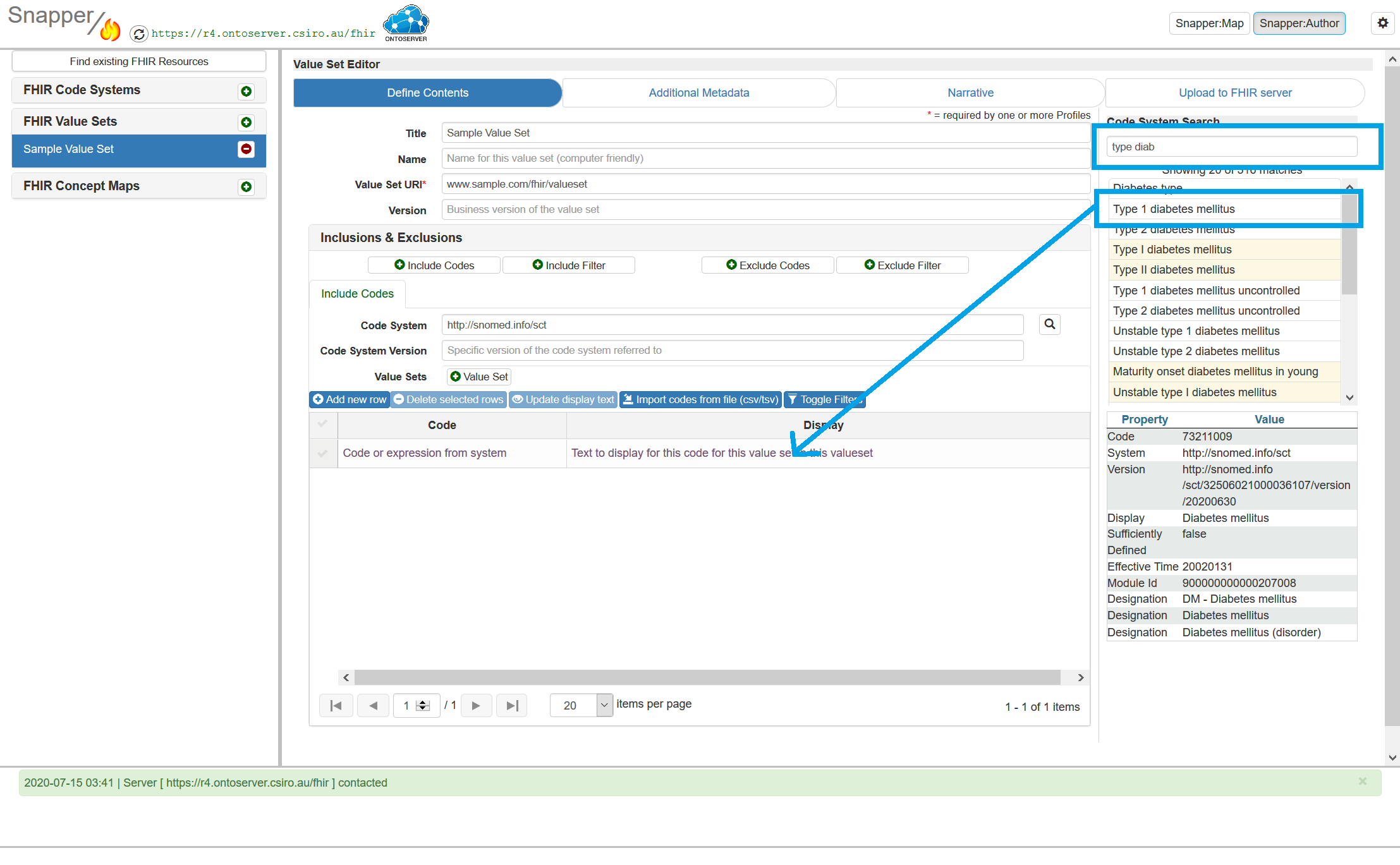
Task: Click the Version input field
Action: click(766, 210)
